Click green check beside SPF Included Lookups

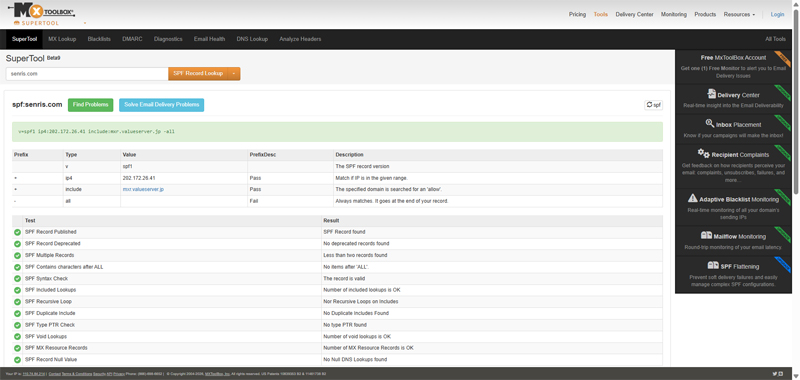point(17,290)
